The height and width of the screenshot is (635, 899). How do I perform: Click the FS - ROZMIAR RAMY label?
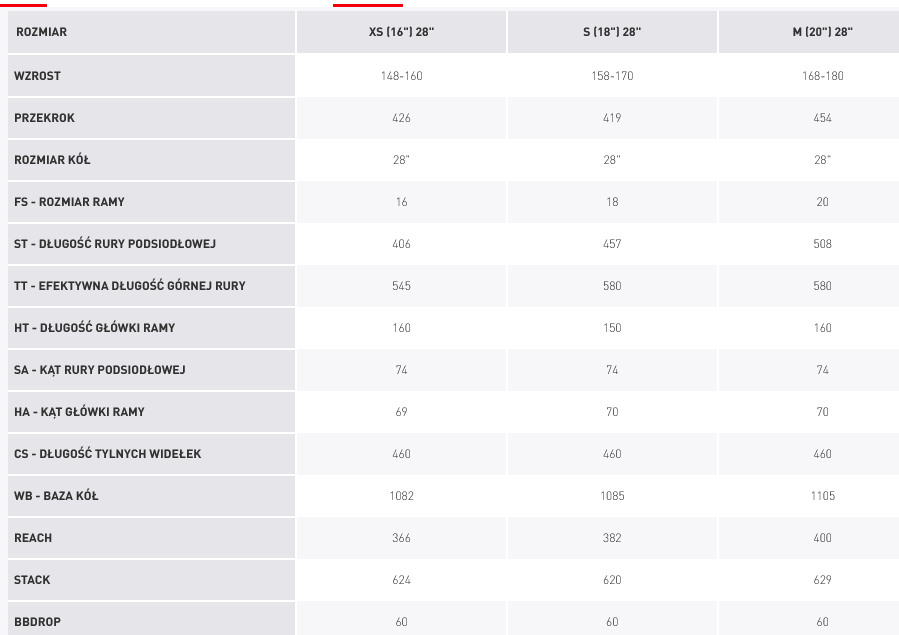click(x=69, y=202)
